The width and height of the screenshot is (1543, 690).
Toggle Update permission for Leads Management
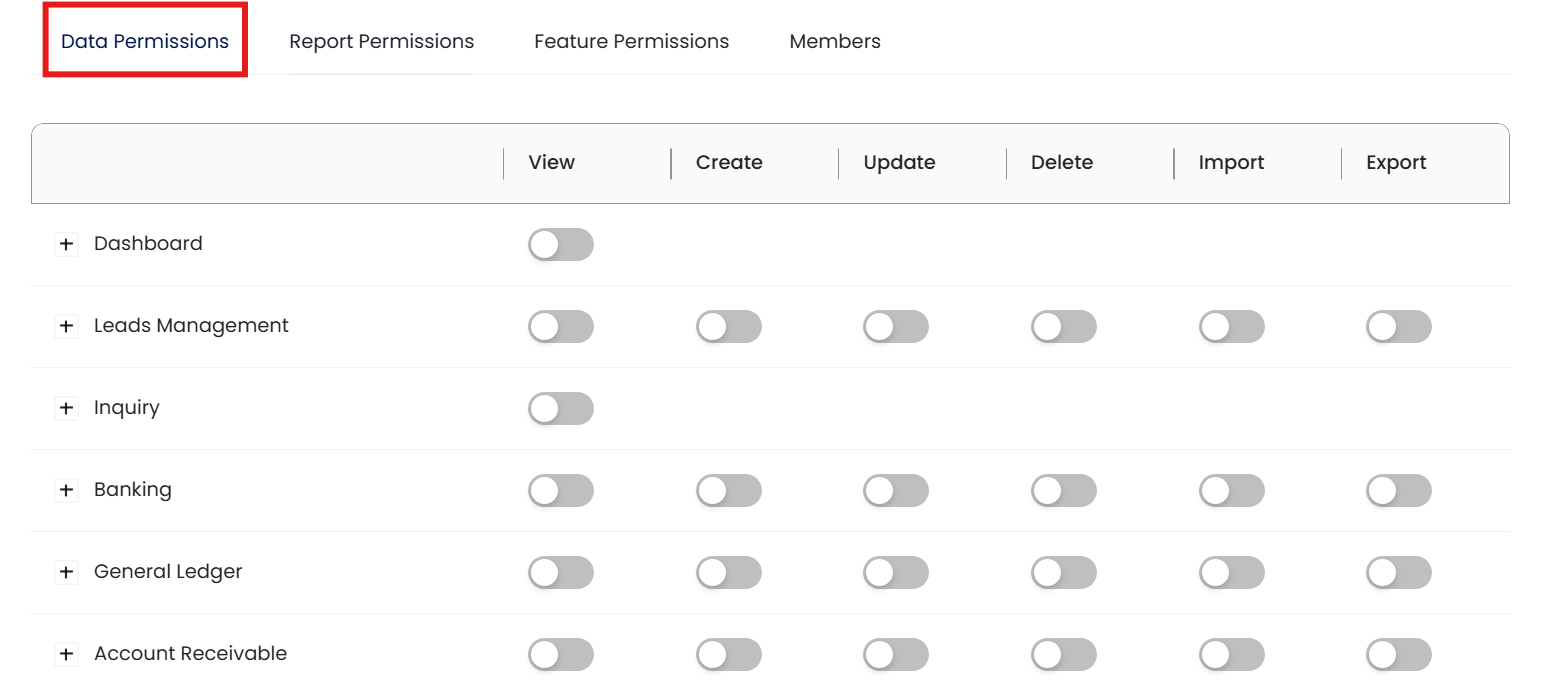(895, 326)
